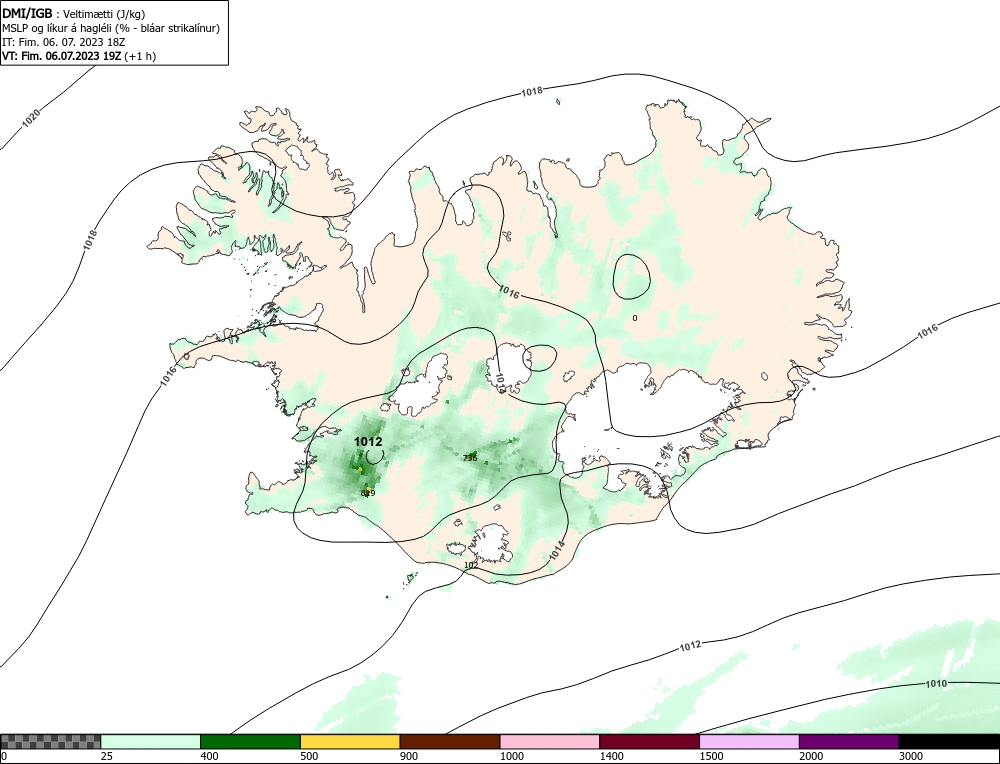
Task: Click the 1018 isobar label west of Westfjords
Action: click(90, 239)
